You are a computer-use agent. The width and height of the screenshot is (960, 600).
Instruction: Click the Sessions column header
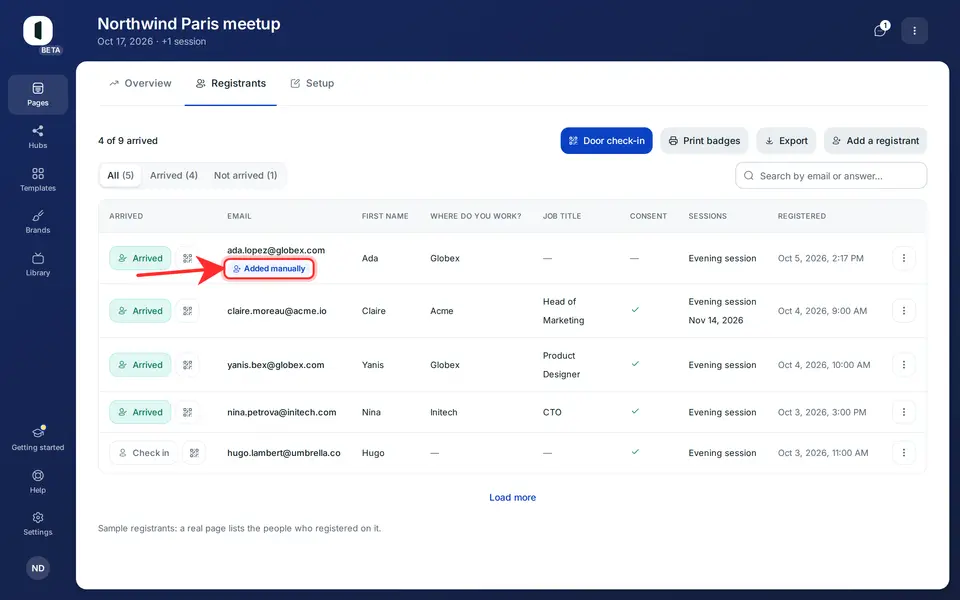coord(708,216)
